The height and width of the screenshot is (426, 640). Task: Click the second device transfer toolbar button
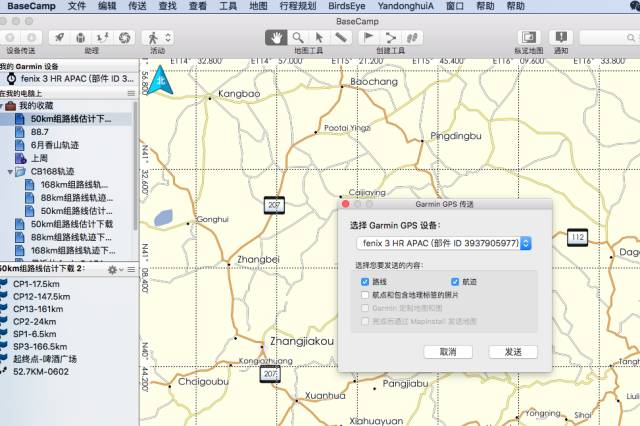click(x=31, y=38)
